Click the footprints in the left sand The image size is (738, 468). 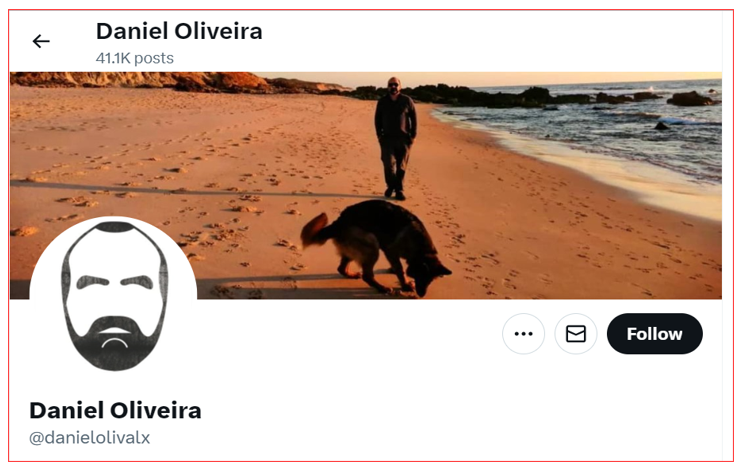(x=141, y=188)
